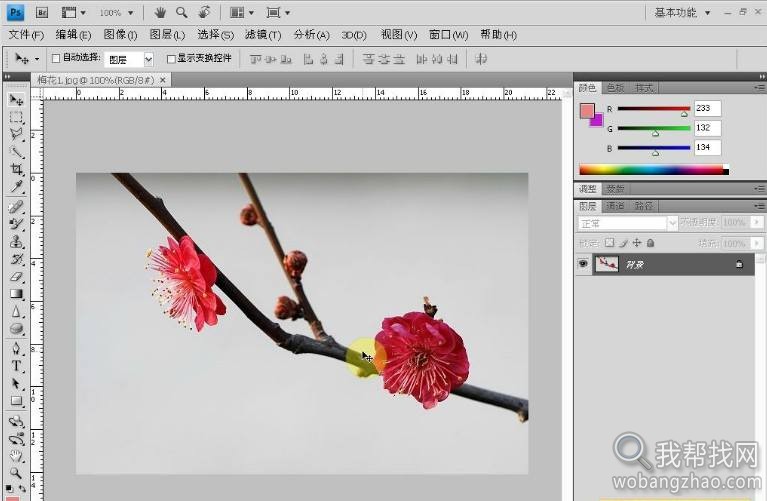Collapse the right panel dock with the double arrows

tap(762, 76)
